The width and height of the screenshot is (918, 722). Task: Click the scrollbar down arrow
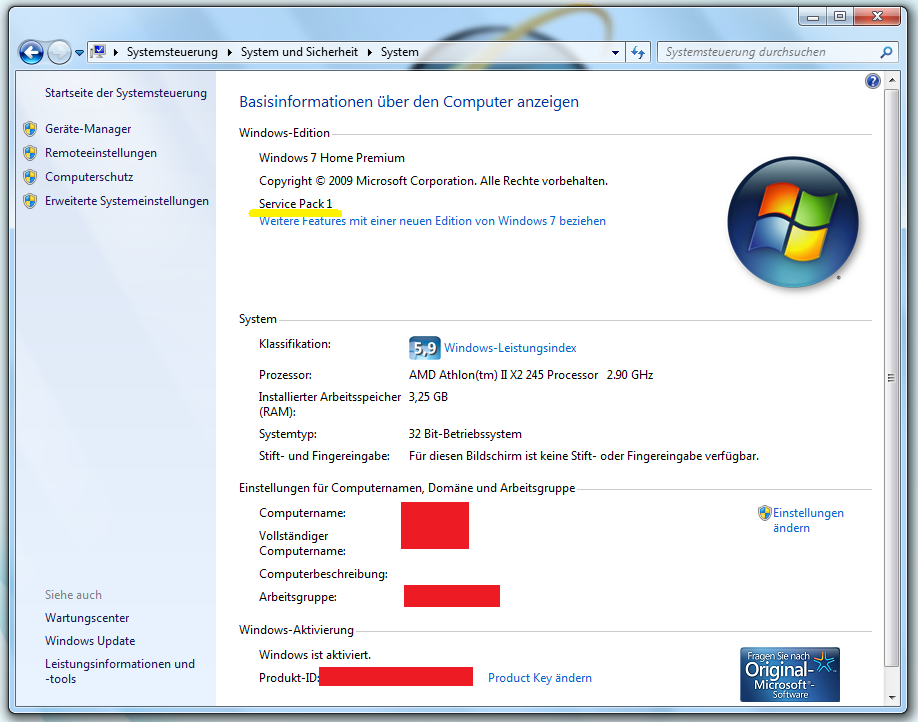click(892, 697)
